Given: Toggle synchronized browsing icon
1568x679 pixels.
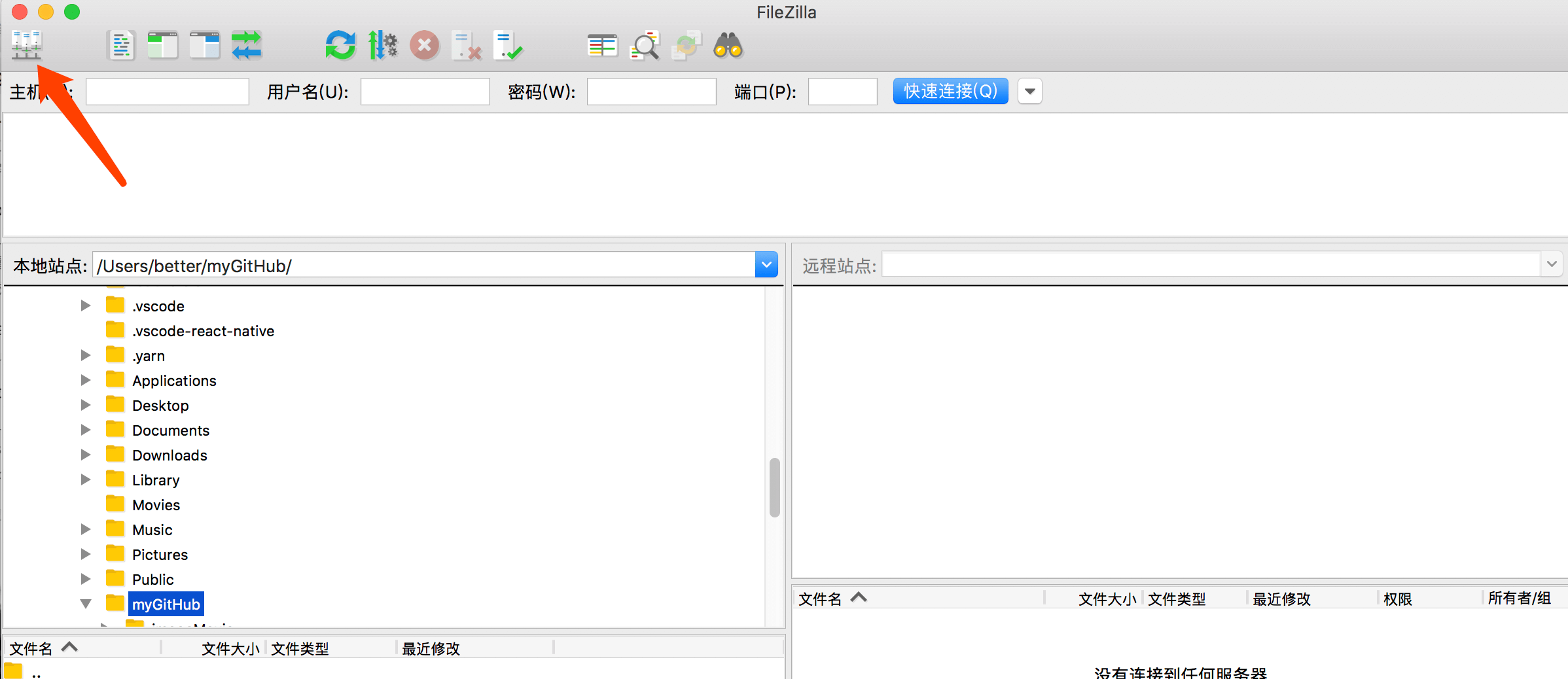Looking at the screenshot, I should [686, 46].
